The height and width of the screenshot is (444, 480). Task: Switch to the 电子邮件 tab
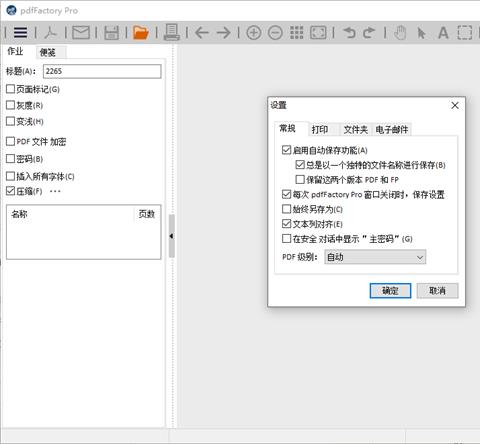[x=392, y=129]
